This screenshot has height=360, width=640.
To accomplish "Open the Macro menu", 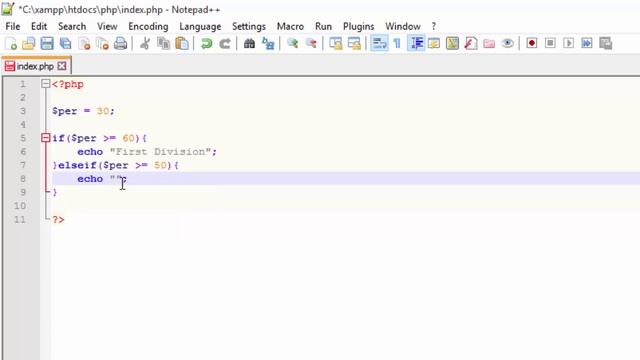I will point(290,27).
